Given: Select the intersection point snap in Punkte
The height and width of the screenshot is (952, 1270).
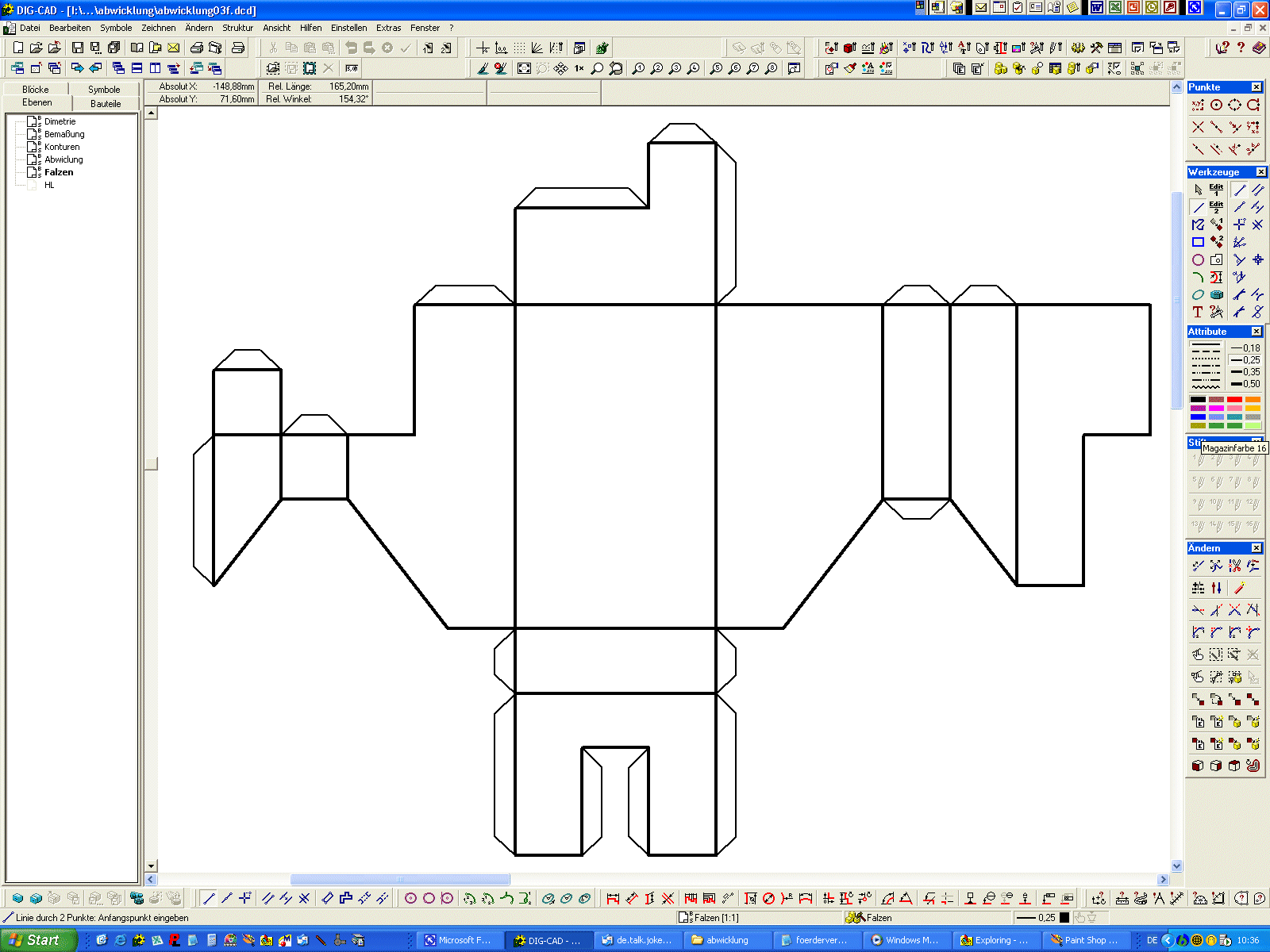Looking at the screenshot, I should 1198,127.
